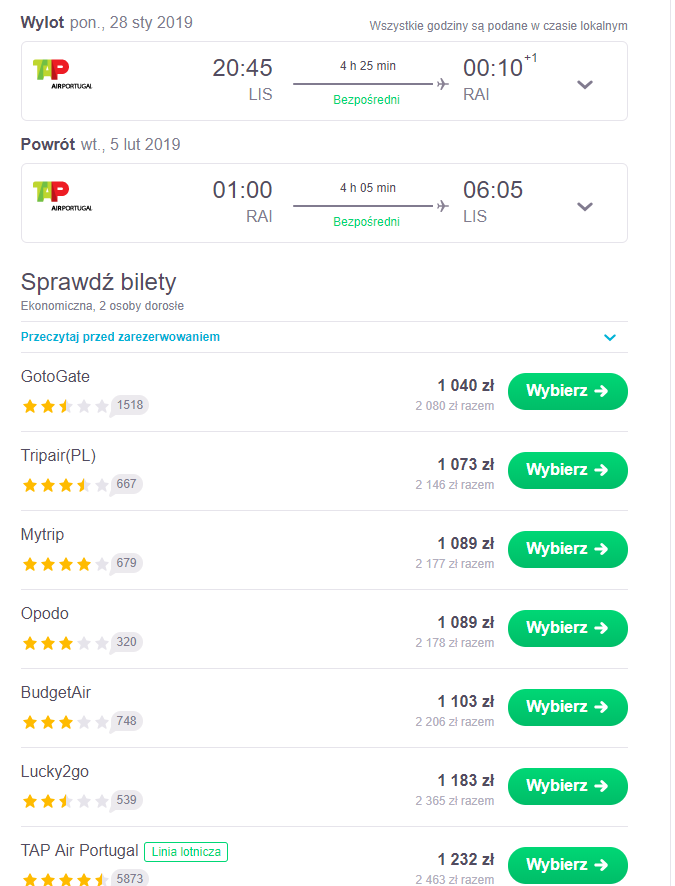
Task: Pick Lucky2go offer for 1 183 zł
Action: pyautogui.click(x=568, y=787)
